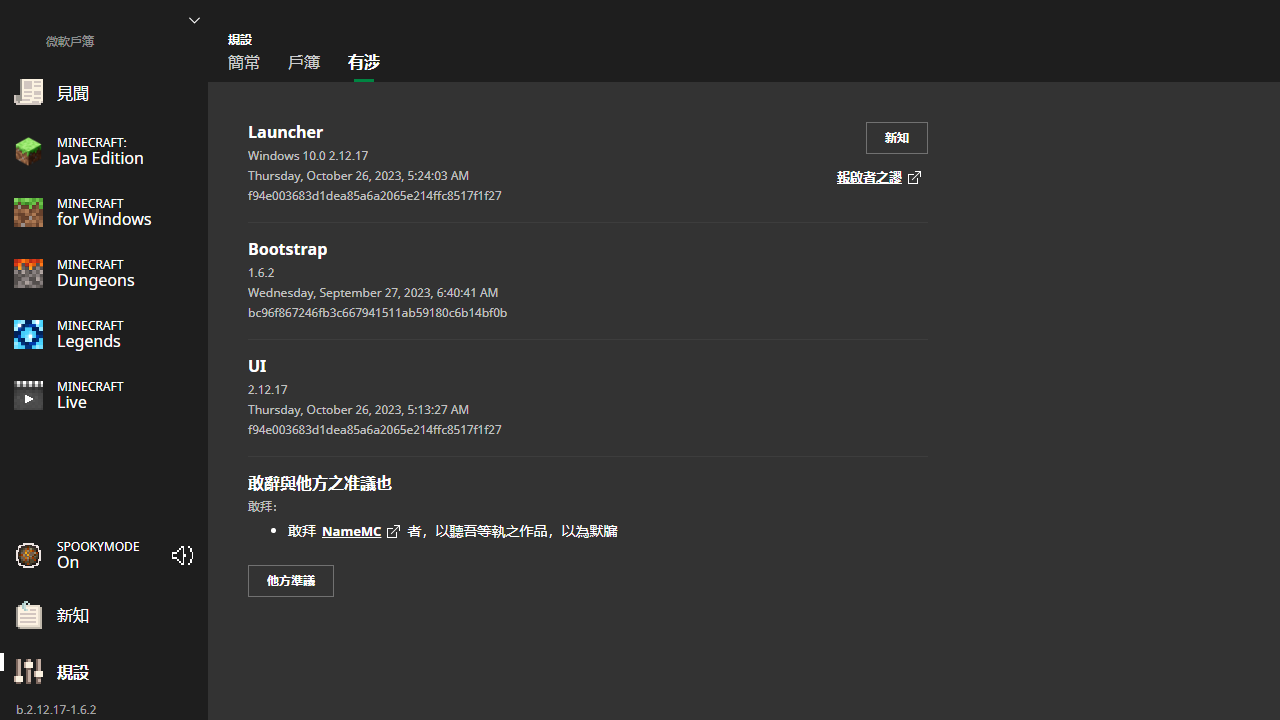Click the 敢辭與他方之准議也 heading

320,483
